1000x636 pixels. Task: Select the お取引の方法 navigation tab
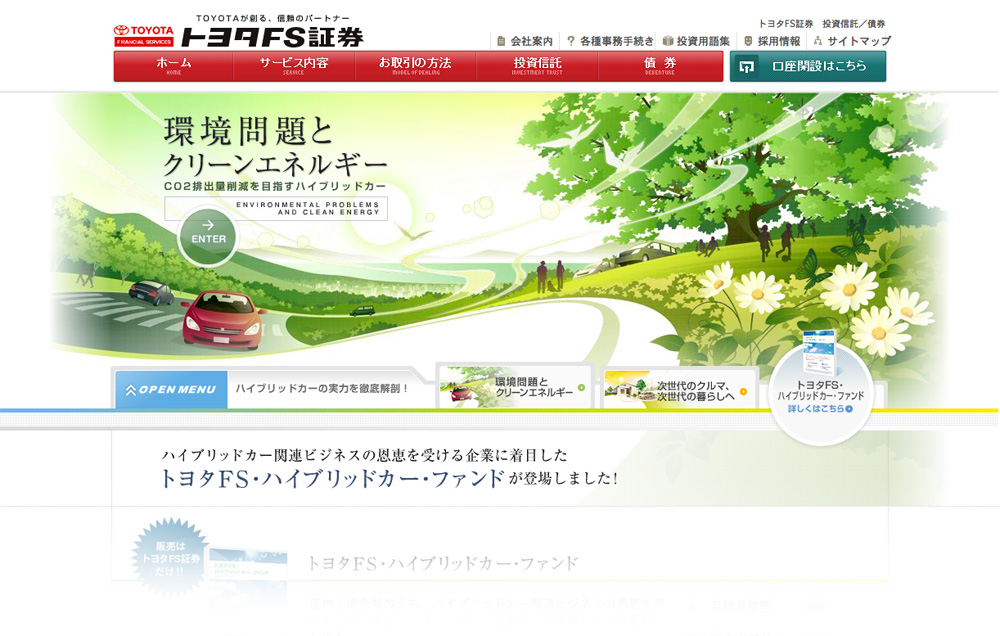coord(415,66)
